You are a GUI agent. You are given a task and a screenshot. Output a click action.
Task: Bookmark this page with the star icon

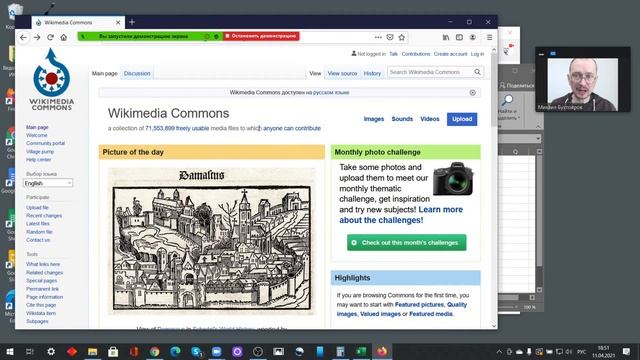pos(402,37)
